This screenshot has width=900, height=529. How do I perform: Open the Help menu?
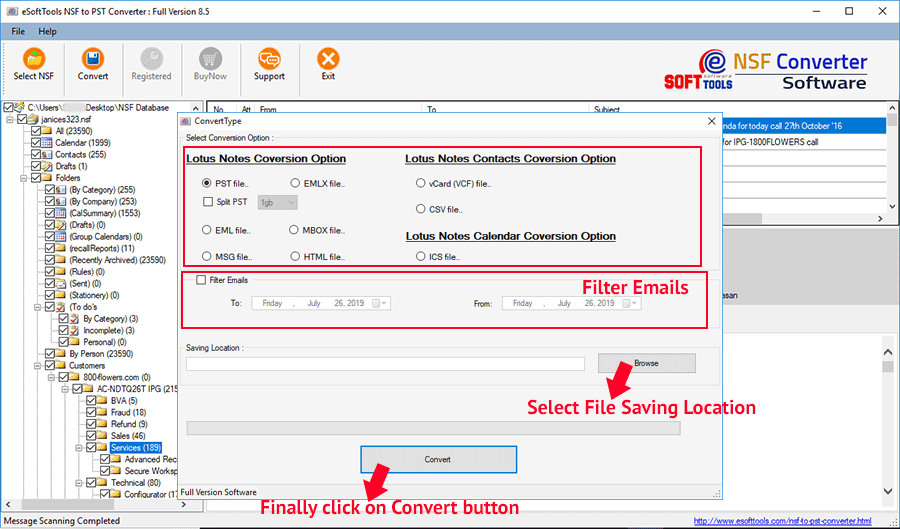[x=47, y=32]
